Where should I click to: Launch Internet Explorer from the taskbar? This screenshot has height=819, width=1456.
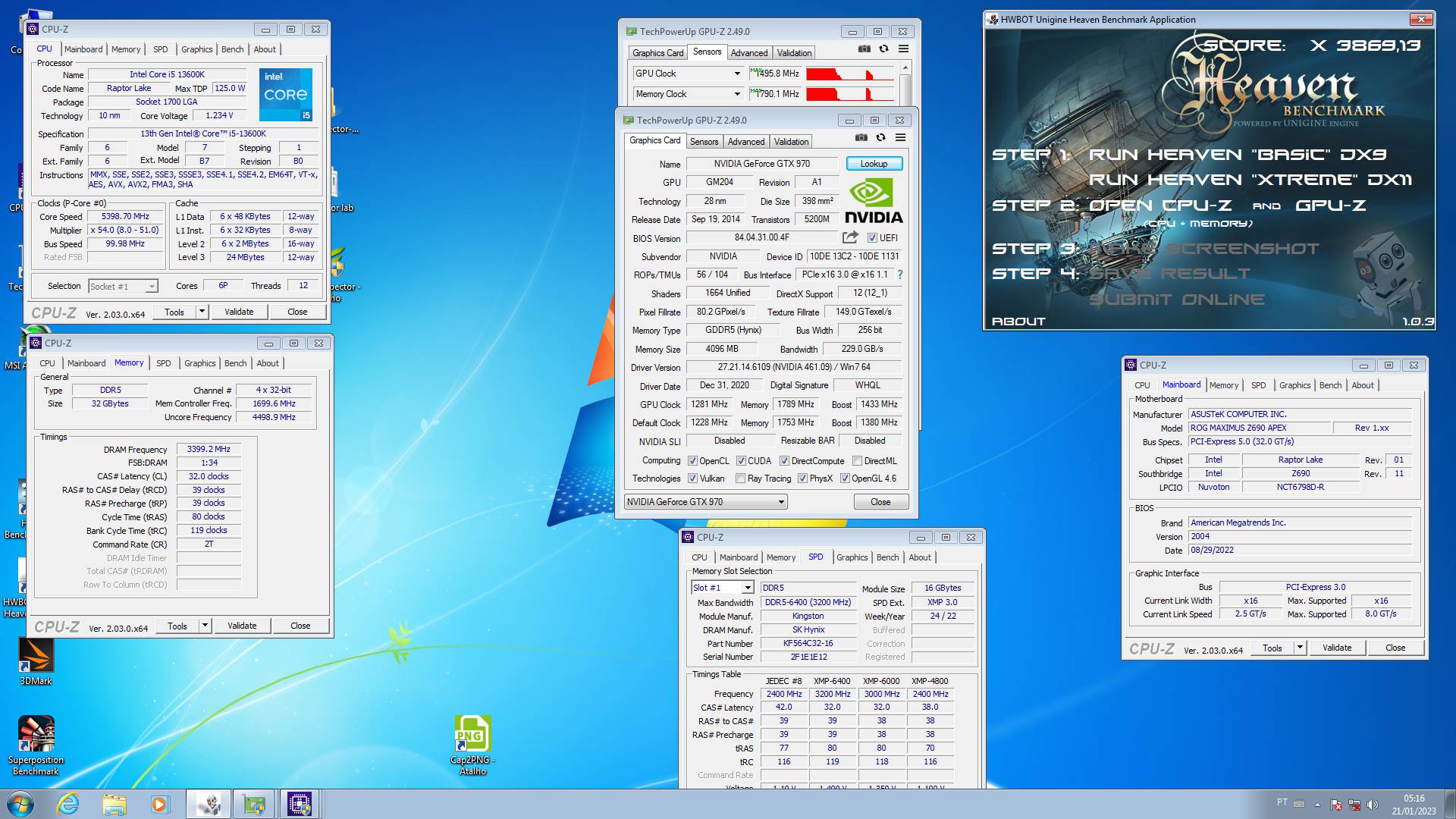click(68, 804)
